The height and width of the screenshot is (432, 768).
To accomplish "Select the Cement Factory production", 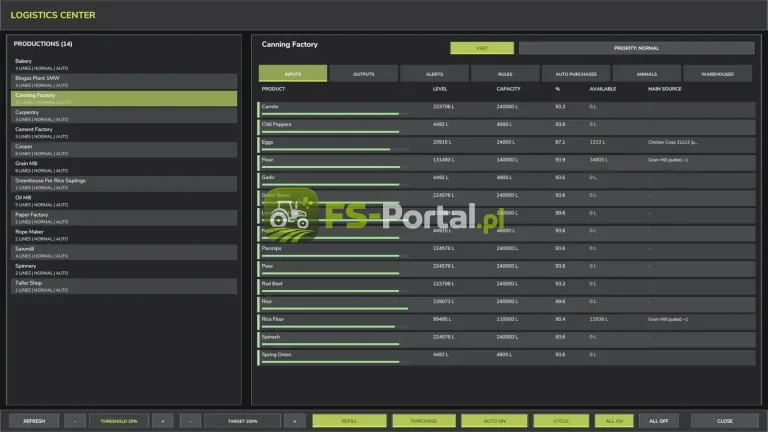I will [x=124, y=133].
